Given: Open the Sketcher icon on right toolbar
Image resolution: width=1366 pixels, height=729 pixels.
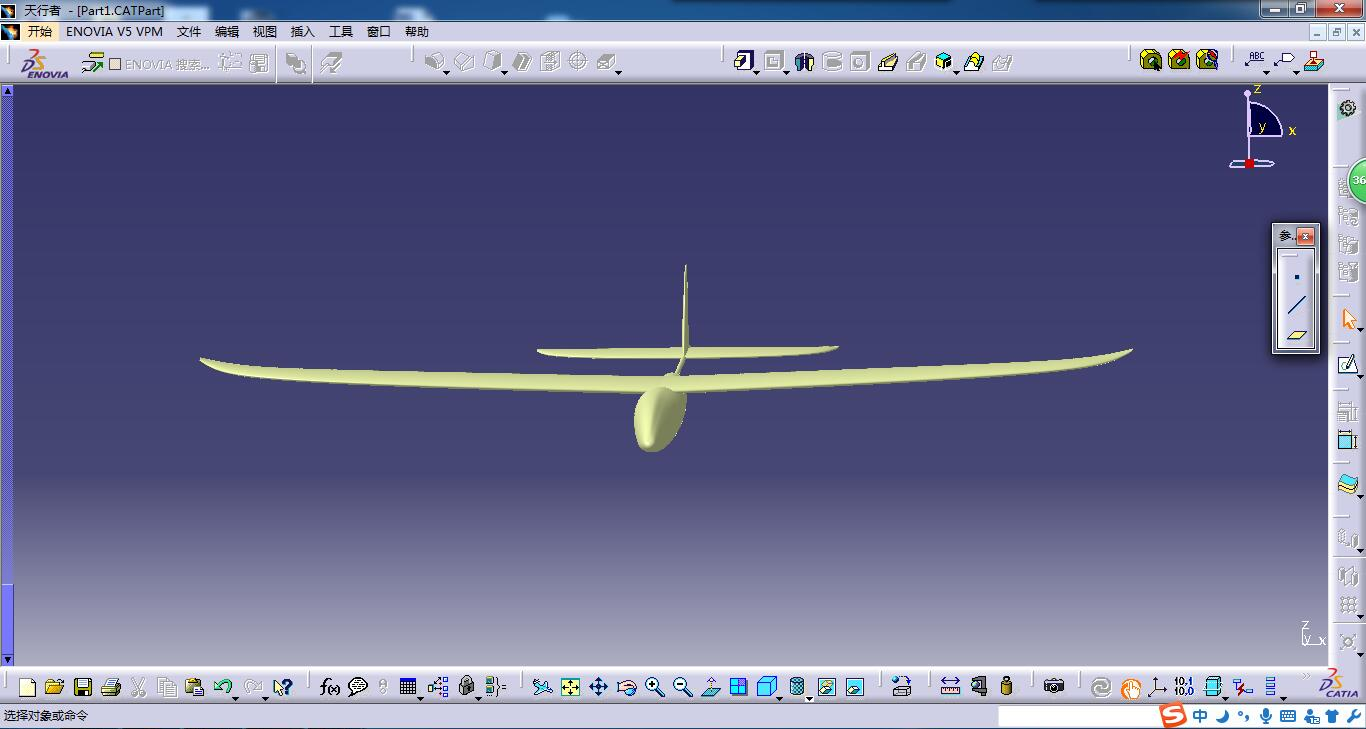Looking at the screenshot, I should click(x=1347, y=365).
